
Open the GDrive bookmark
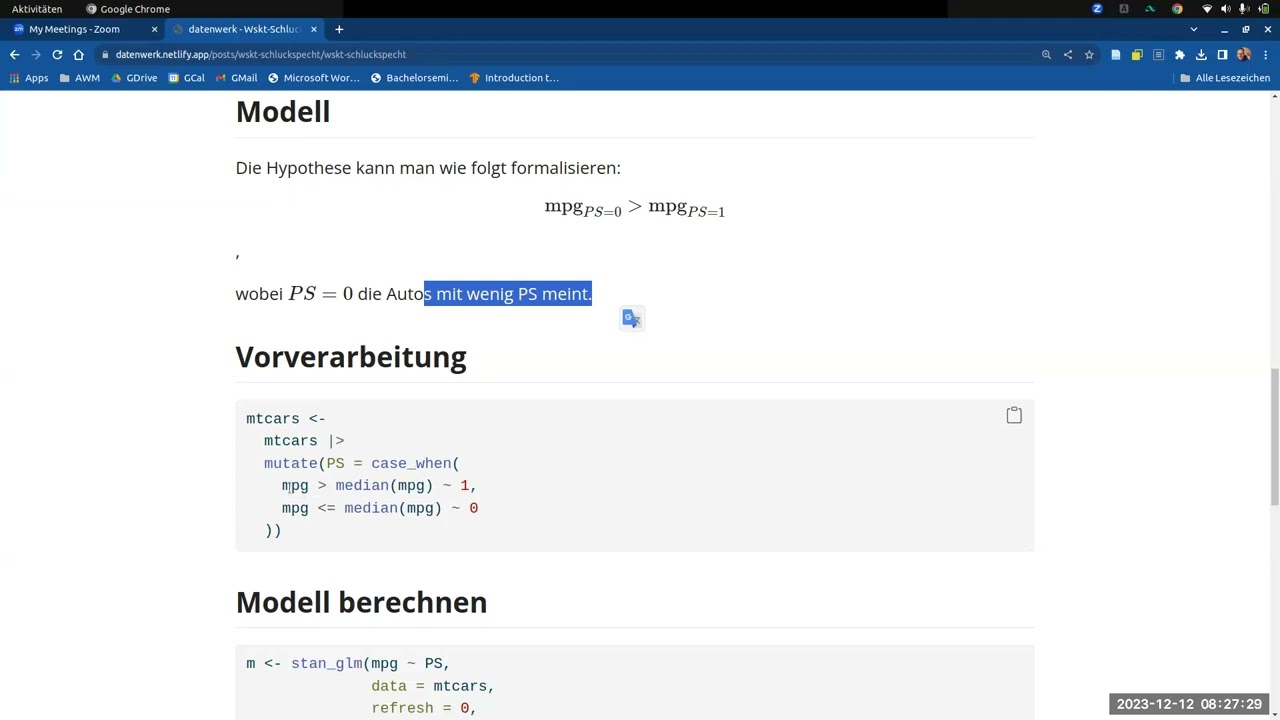click(x=134, y=78)
